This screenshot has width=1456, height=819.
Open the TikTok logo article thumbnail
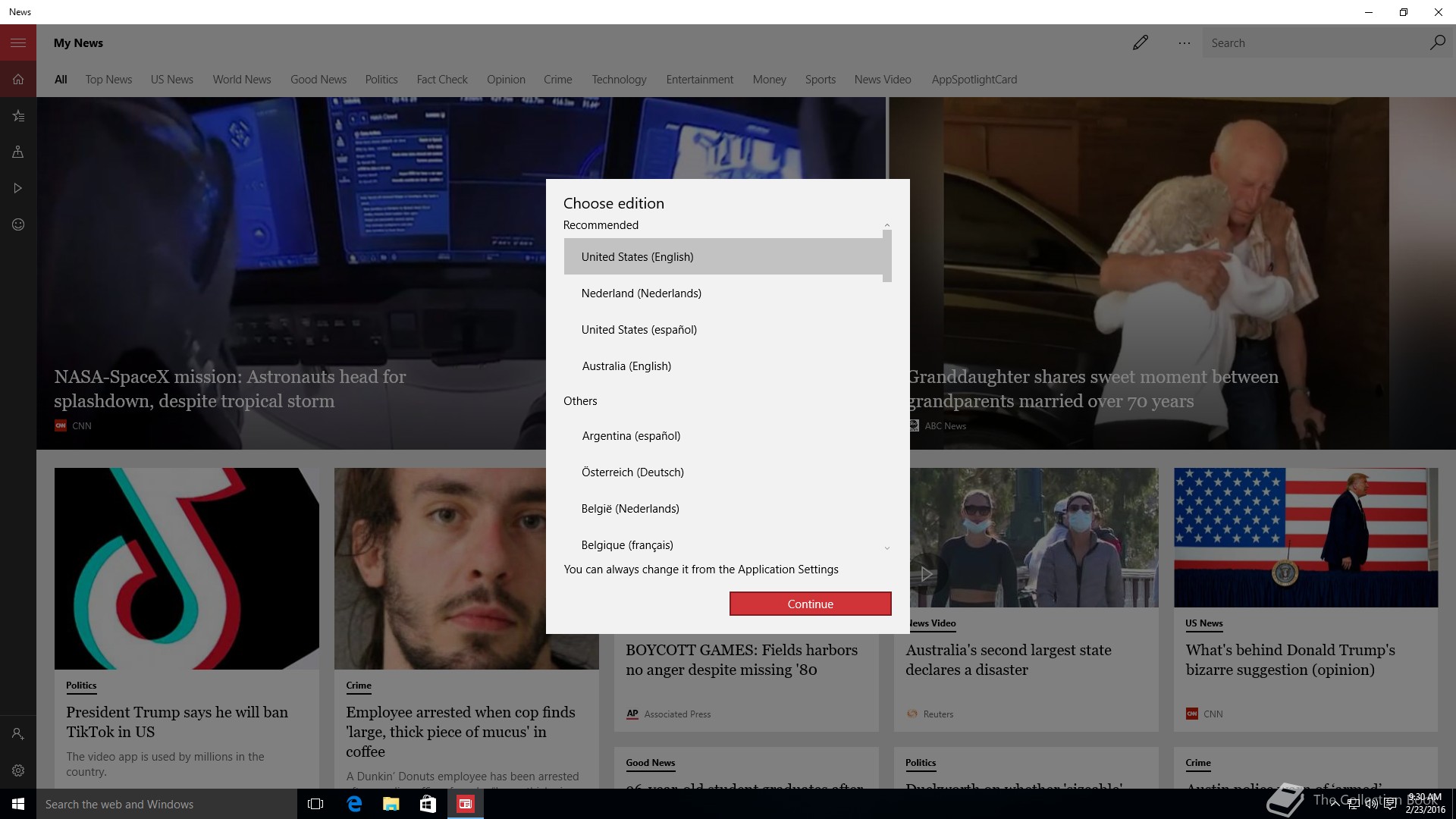[x=187, y=569]
